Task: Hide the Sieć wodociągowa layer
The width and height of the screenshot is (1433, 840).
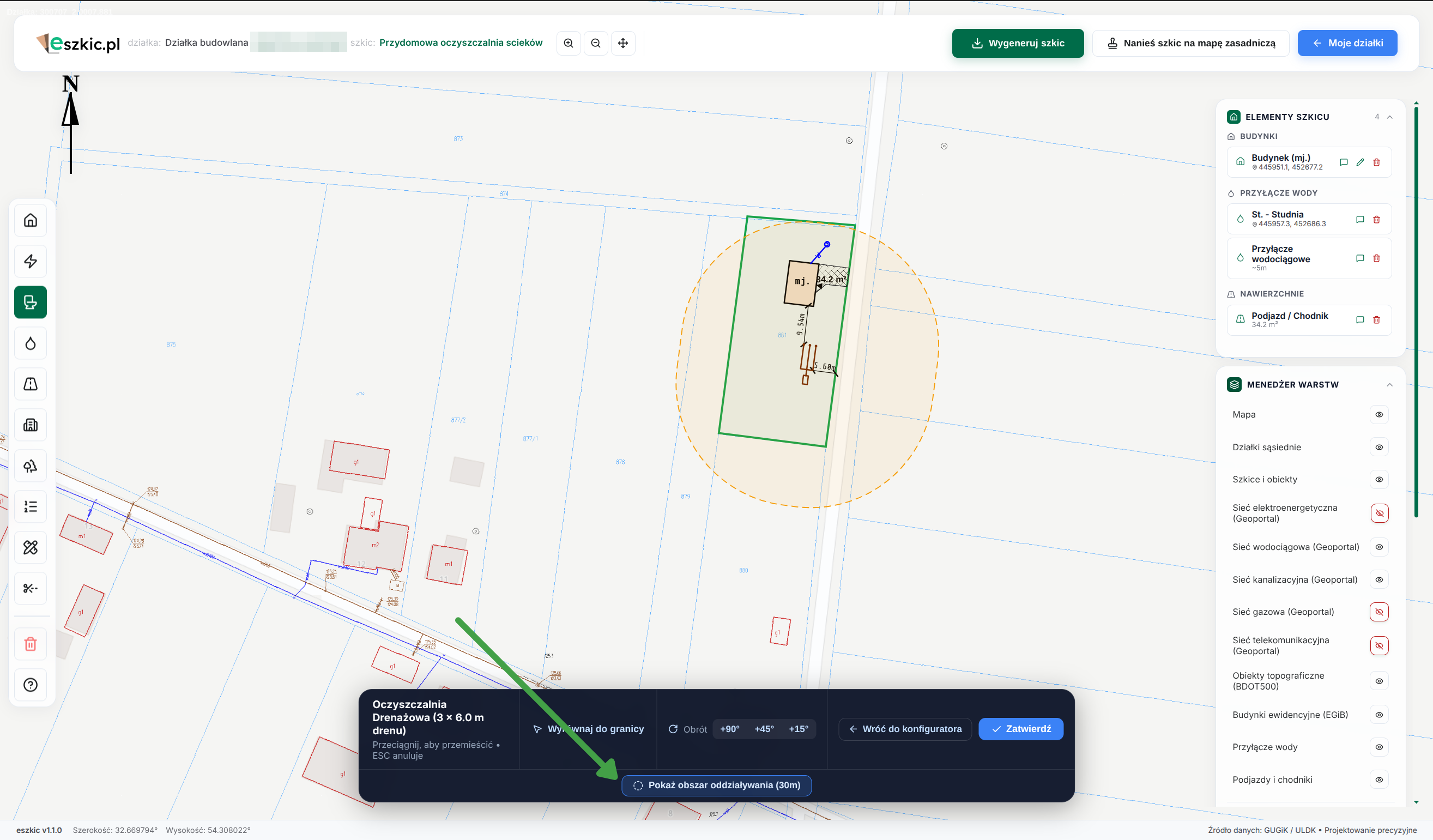Action: click(1380, 547)
